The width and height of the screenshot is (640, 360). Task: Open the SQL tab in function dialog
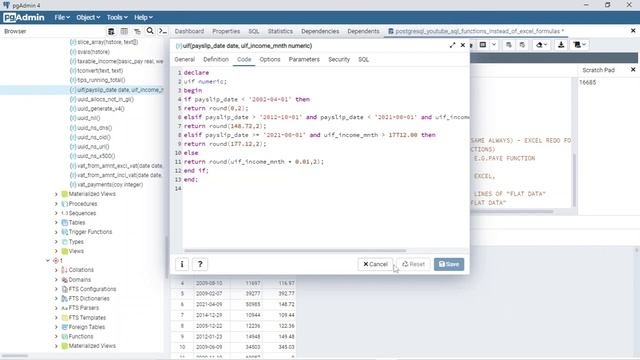click(x=363, y=60)
